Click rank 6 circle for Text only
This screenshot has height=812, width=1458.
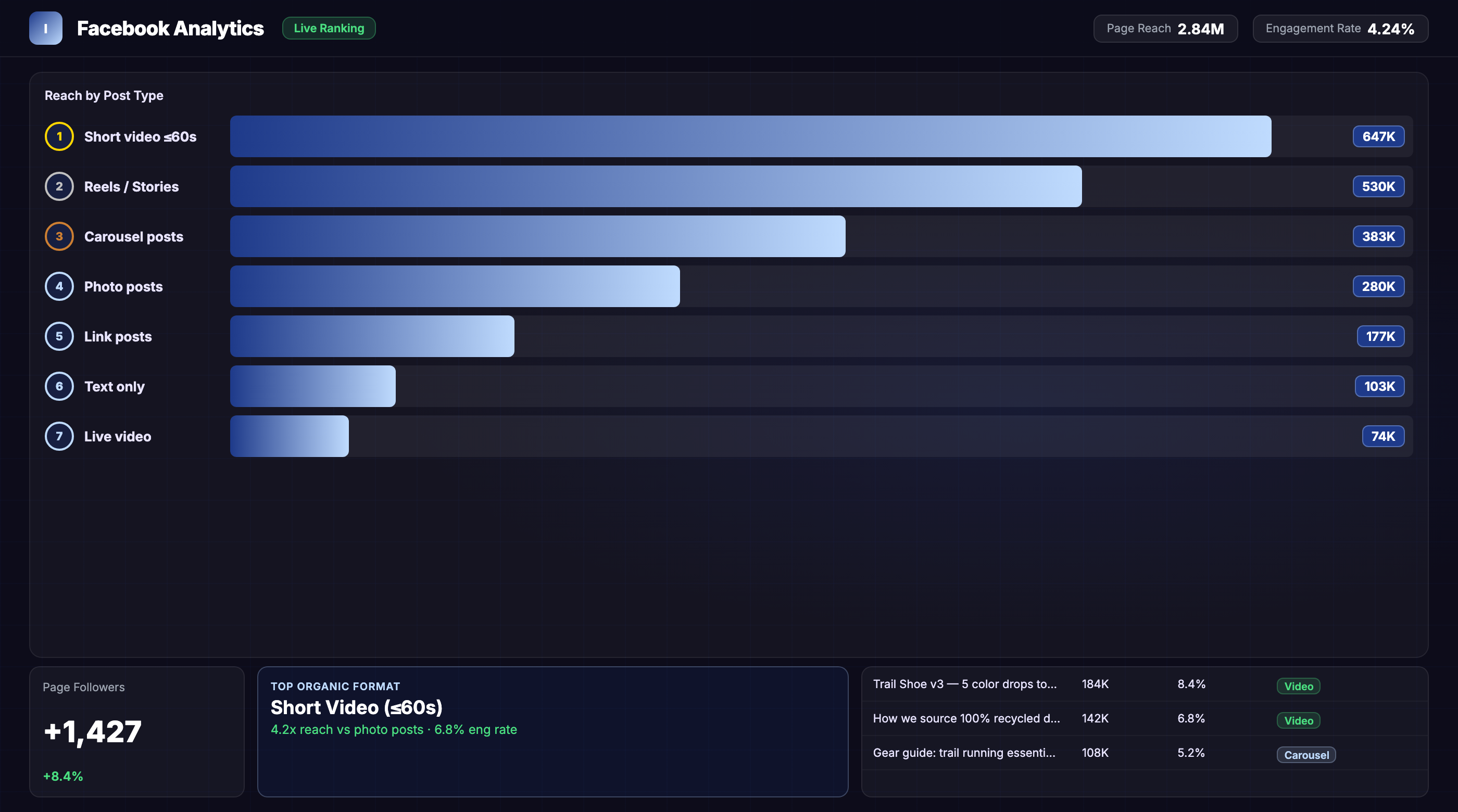pyautogui.click(x=59, y=386)
